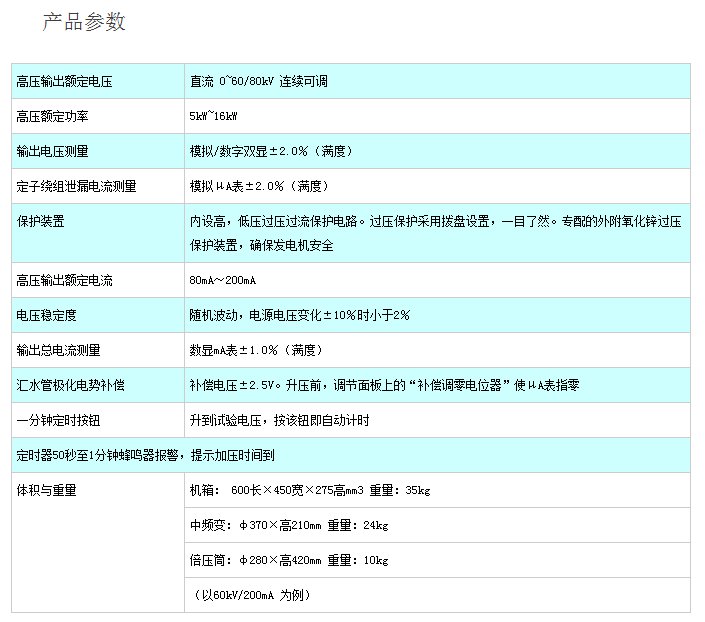
Task: Select the 数显mA表±1.0% value text
Action: click(255, 350)
